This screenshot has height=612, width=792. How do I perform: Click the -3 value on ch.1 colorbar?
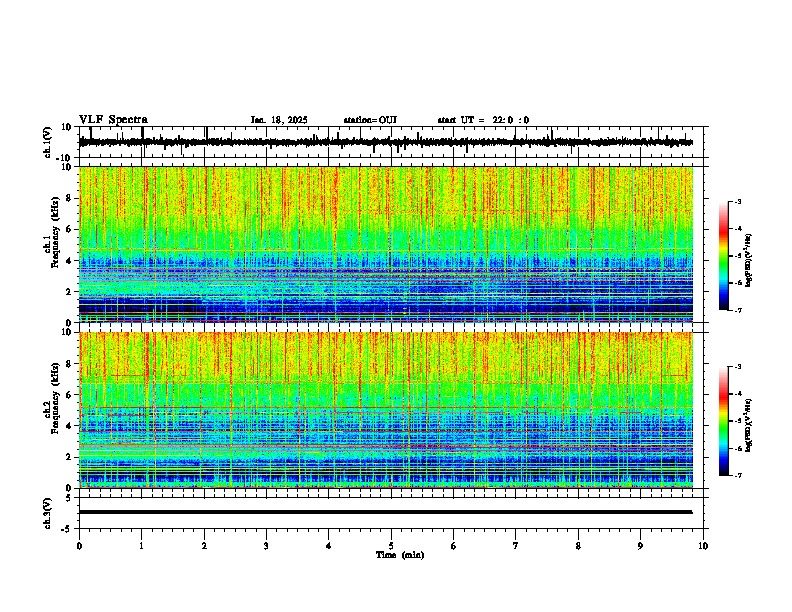click(738, 201)
